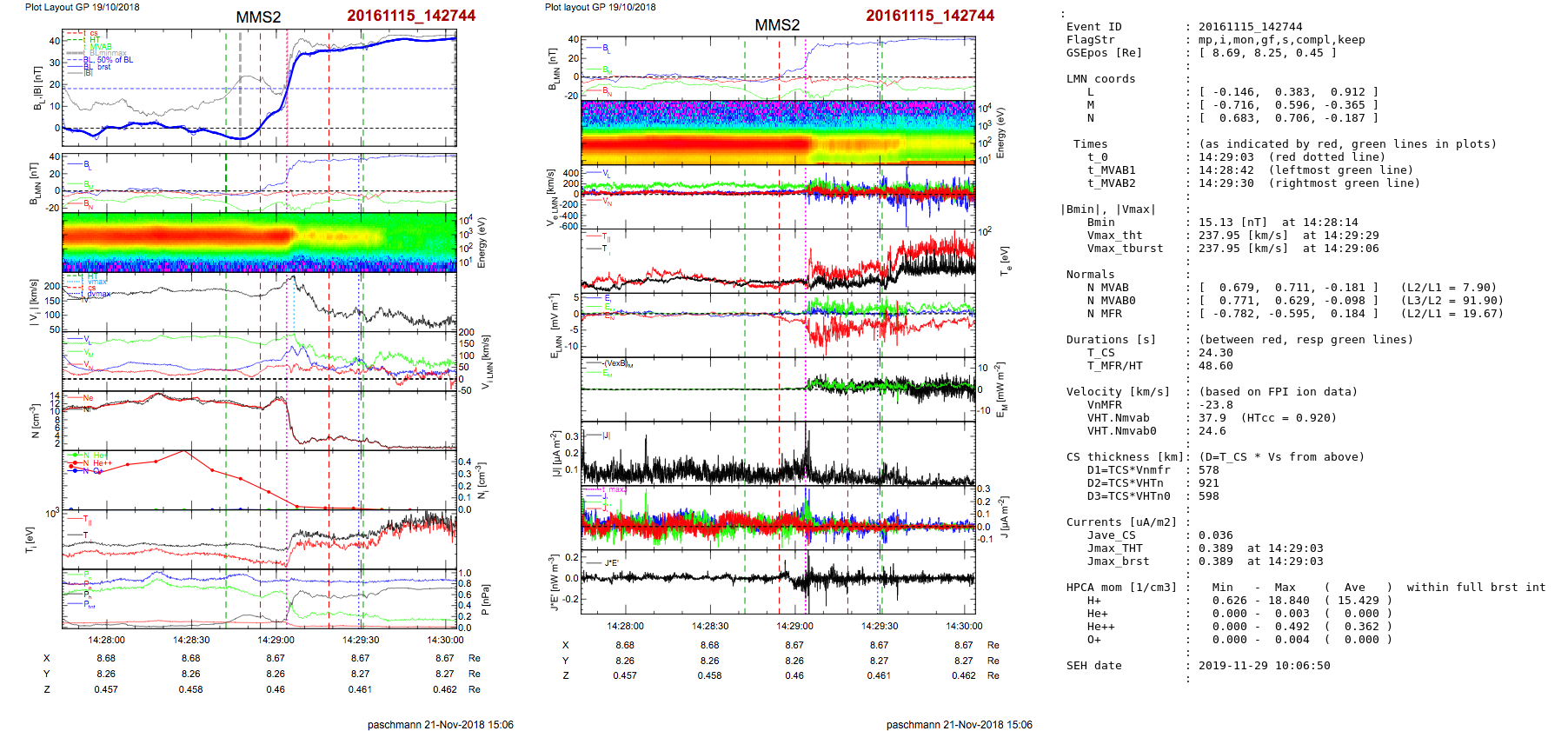This screenshot has width=1568, height=731.
Task: Click the paschmann footer under the left plot
Action: [x=440, y=724]
